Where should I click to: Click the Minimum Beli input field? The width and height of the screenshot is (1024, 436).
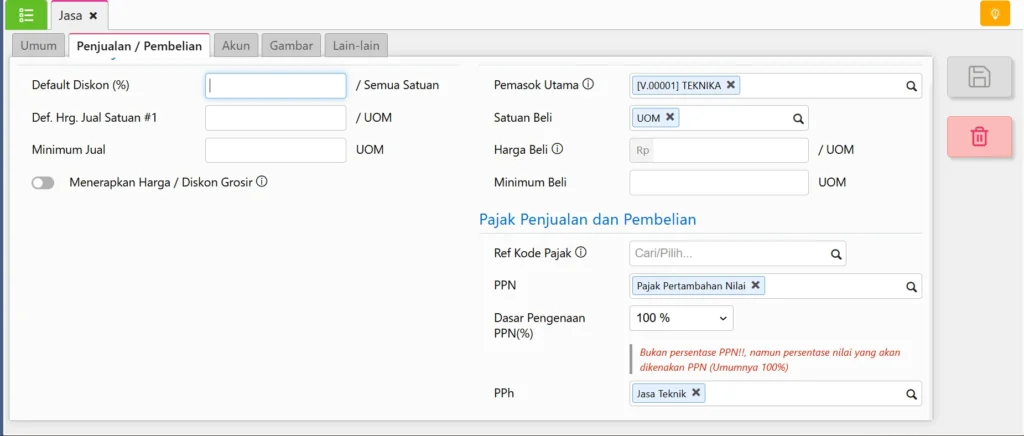(x=719, y=183)
